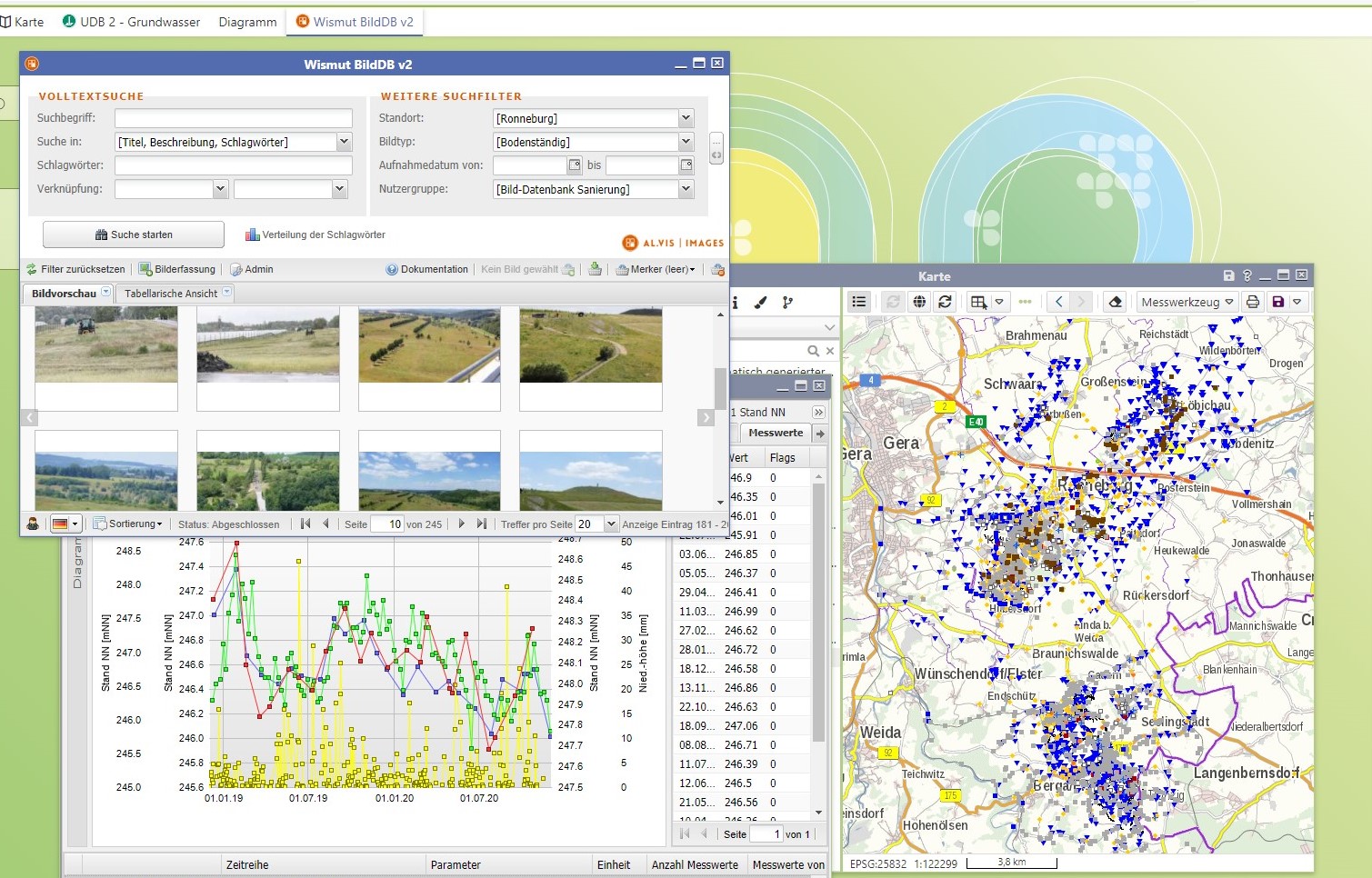Go to next page of image results
The width and height of the screenshot is (1372, 878).
[x=462, y=524]
